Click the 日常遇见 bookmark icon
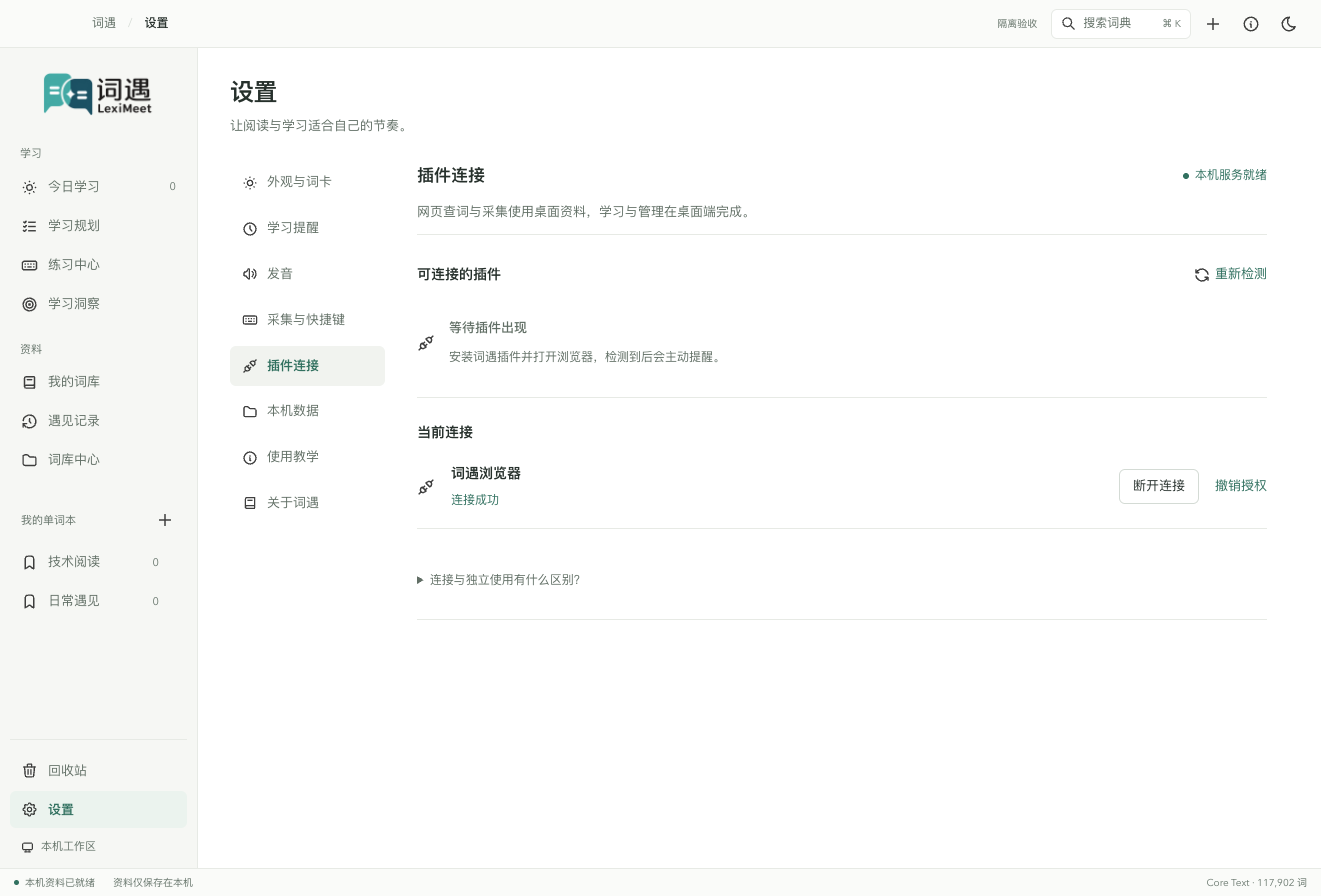The height and width of the screenshot is (896, 1321). click(29, 601)
